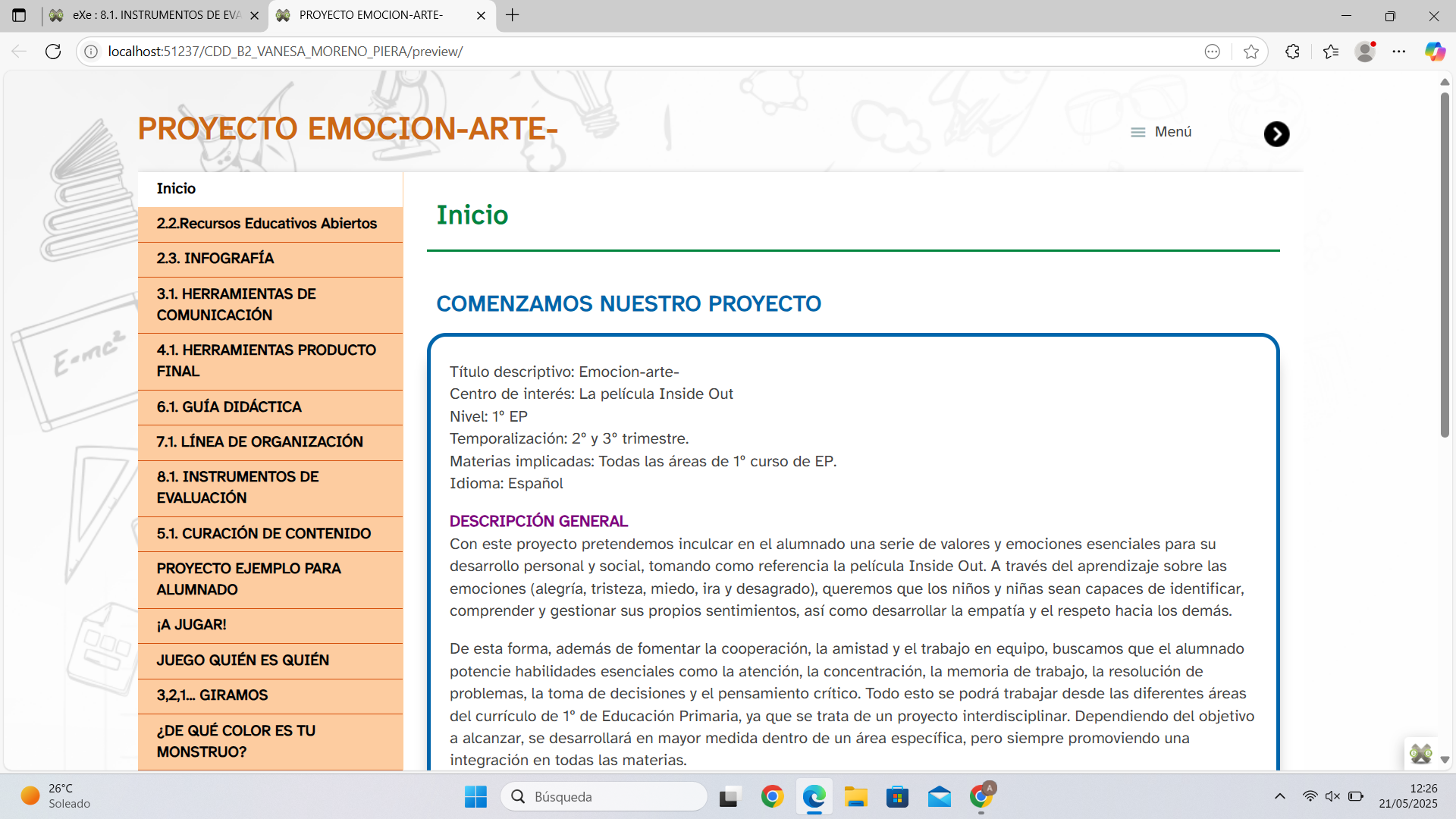
Task: Click the battery tray icon
Action: click(x=1356, y=796)
